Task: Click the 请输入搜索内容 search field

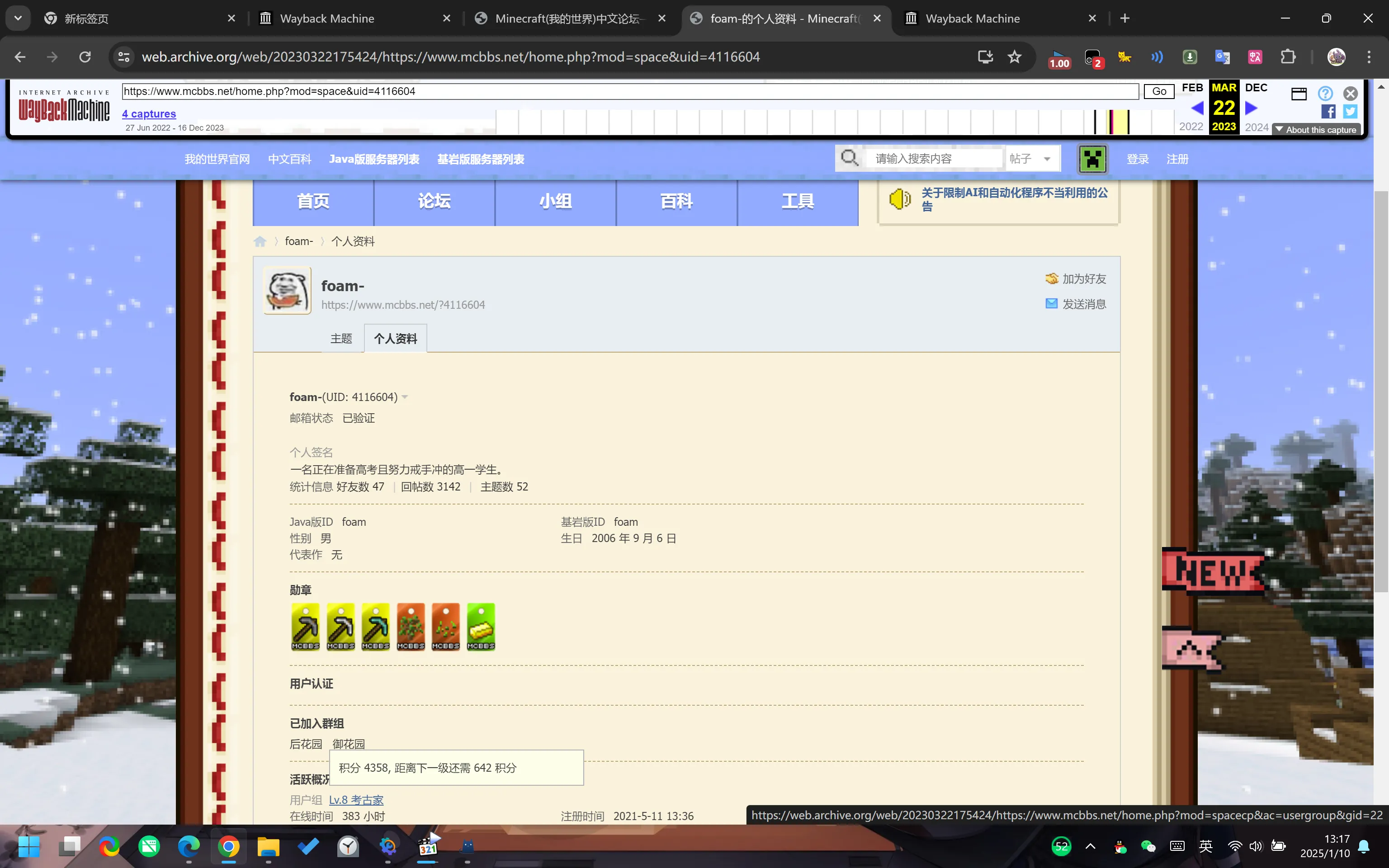Action: point(935,158)
